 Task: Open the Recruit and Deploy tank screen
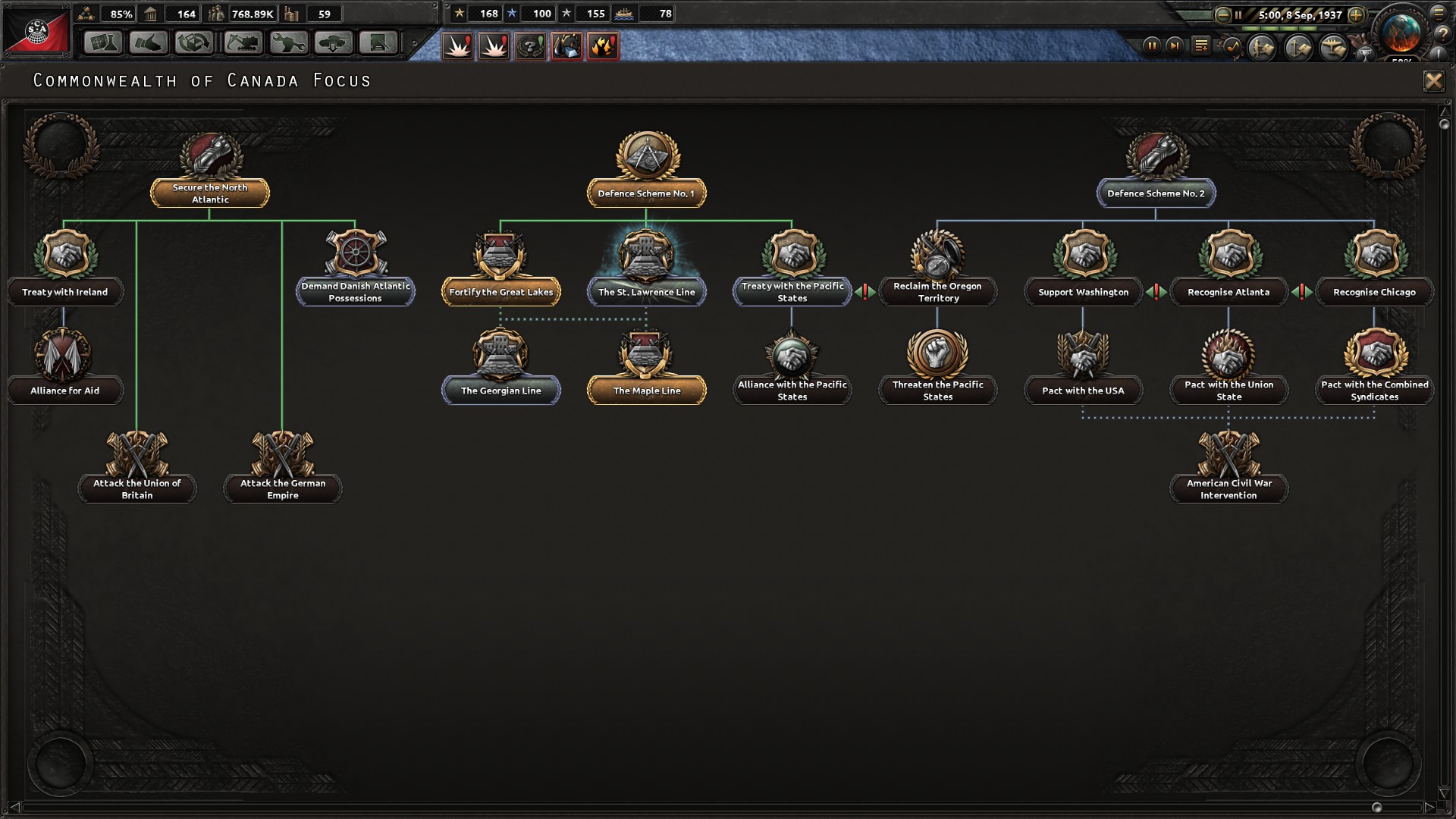click(x=333, y=43)
